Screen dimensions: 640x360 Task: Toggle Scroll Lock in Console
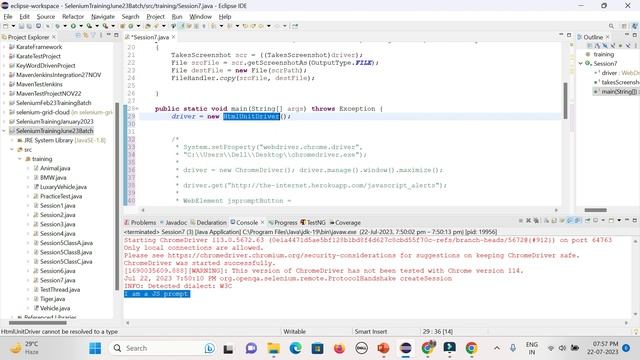[554, 220]
